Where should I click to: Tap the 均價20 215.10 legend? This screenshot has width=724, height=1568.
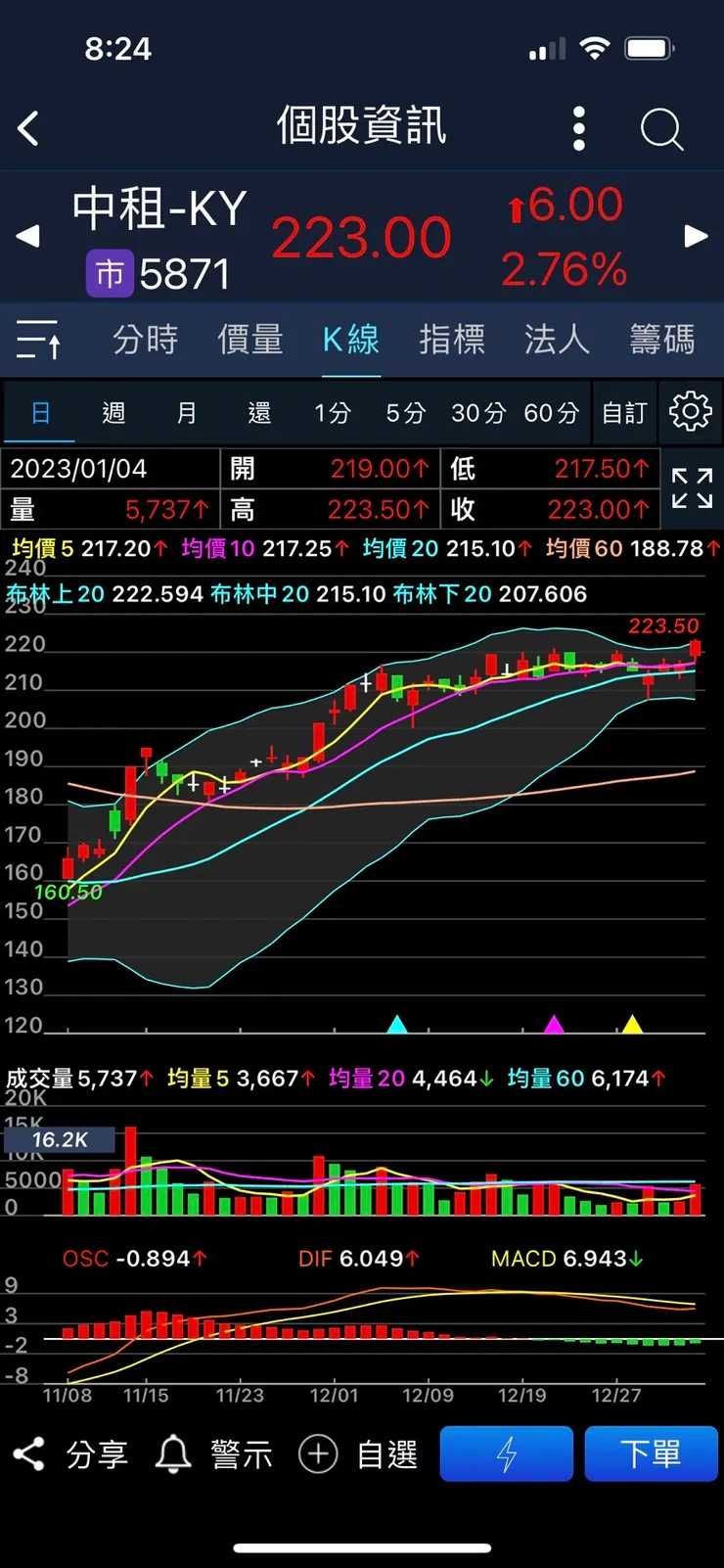(x=447, y=548)
